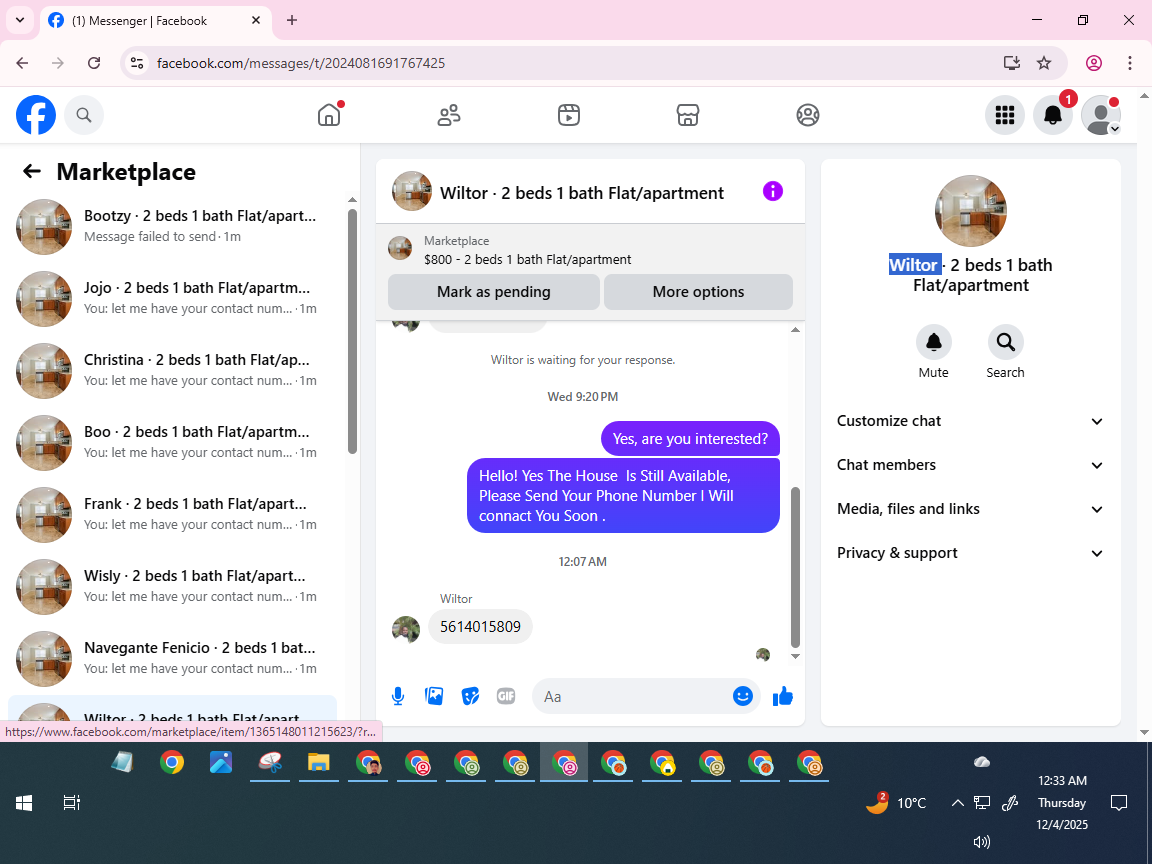Viewport: 1152px width, 864px height.
Task: Open Bootzy conversation
Action: coord(173,226)
